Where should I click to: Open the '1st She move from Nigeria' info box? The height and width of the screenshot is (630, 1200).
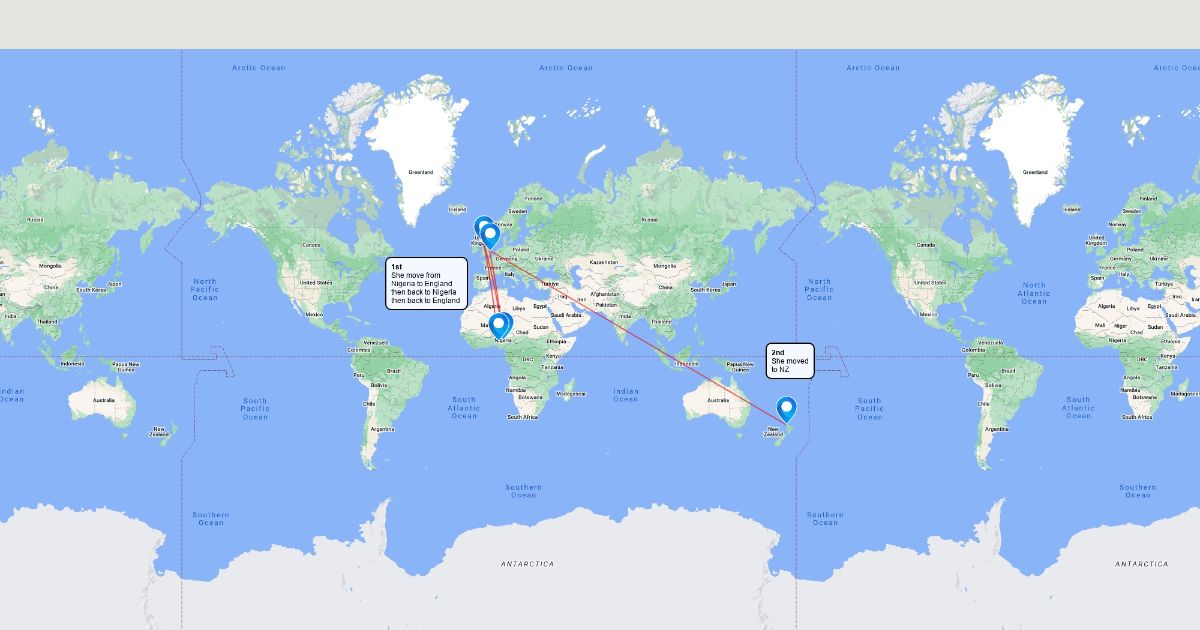(427, 283)
